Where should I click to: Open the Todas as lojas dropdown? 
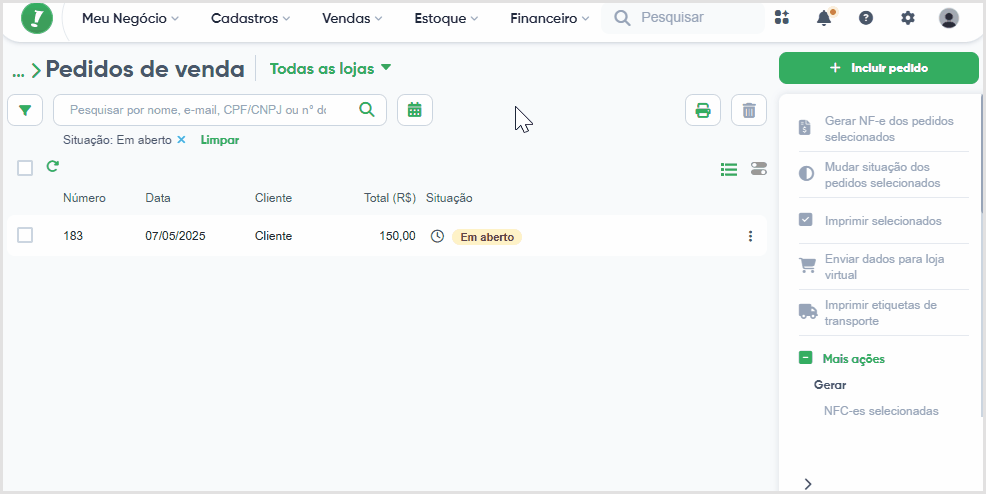pos(330,69)
